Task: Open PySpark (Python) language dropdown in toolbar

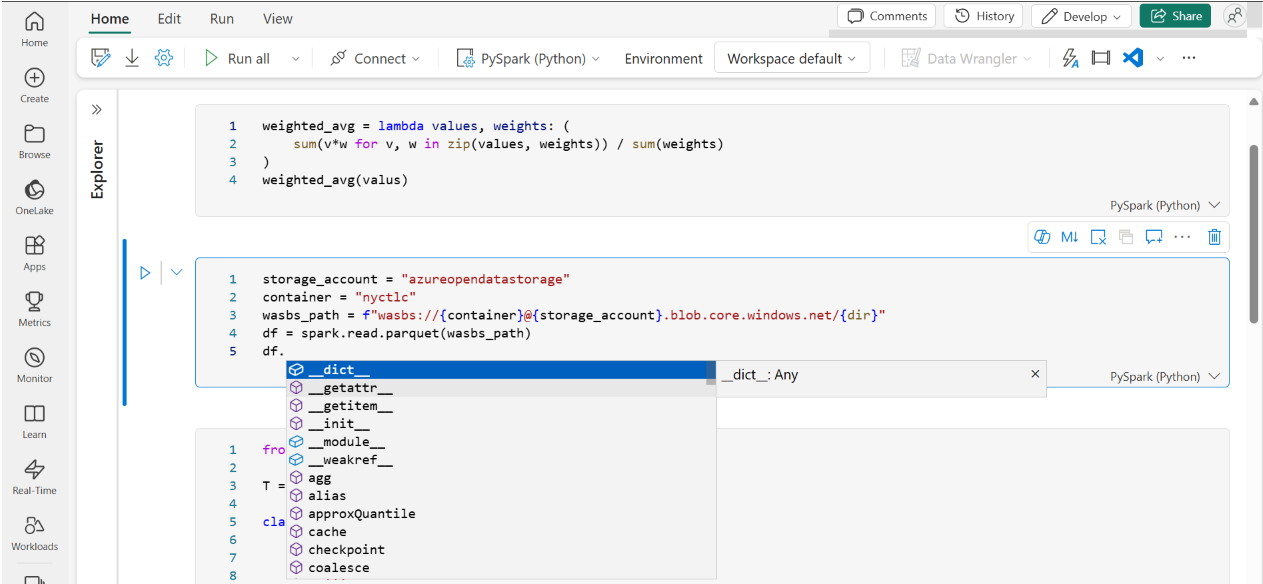Action: coord(528,59)
